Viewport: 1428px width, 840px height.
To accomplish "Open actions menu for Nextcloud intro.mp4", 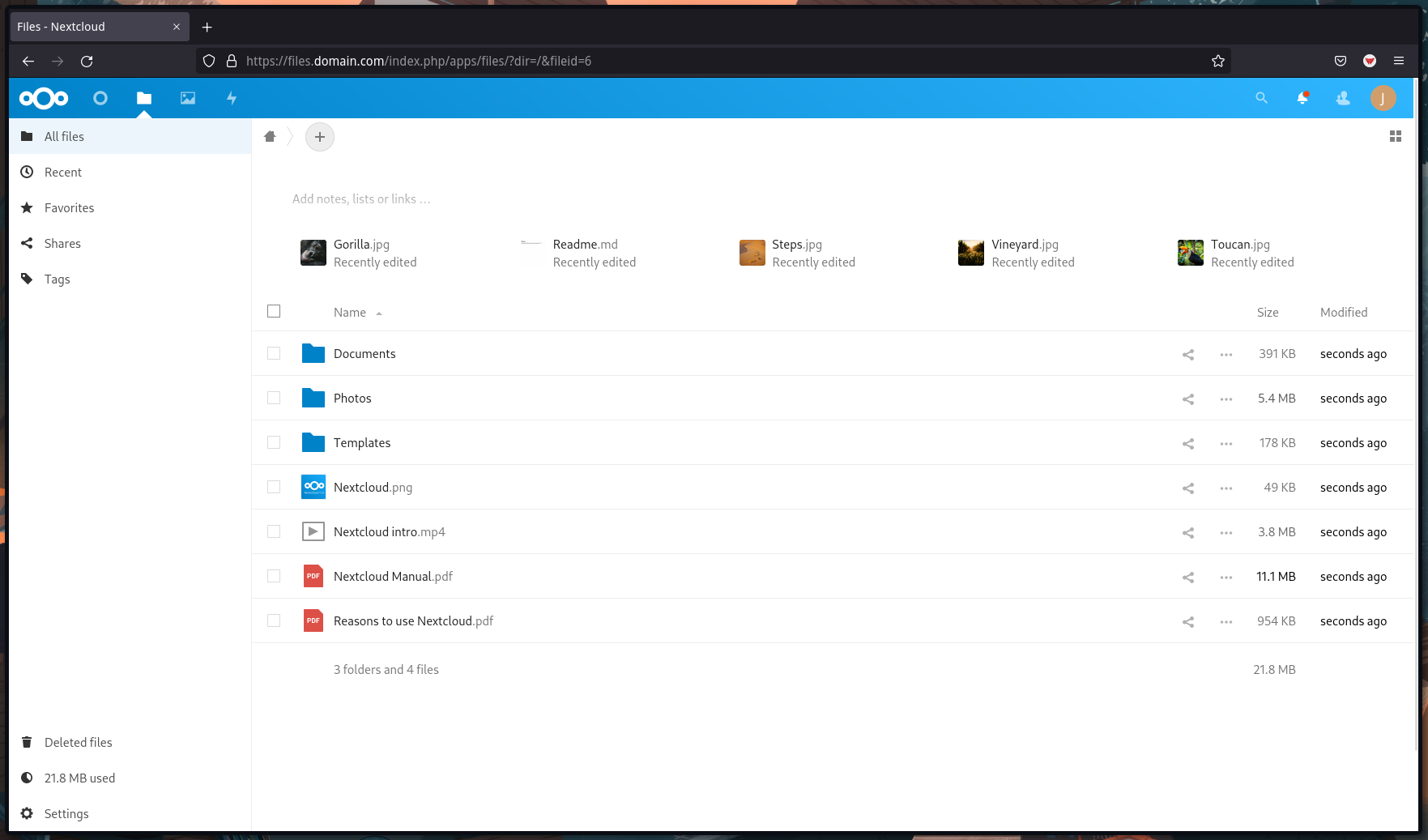I will click(x=1226, y=532).
